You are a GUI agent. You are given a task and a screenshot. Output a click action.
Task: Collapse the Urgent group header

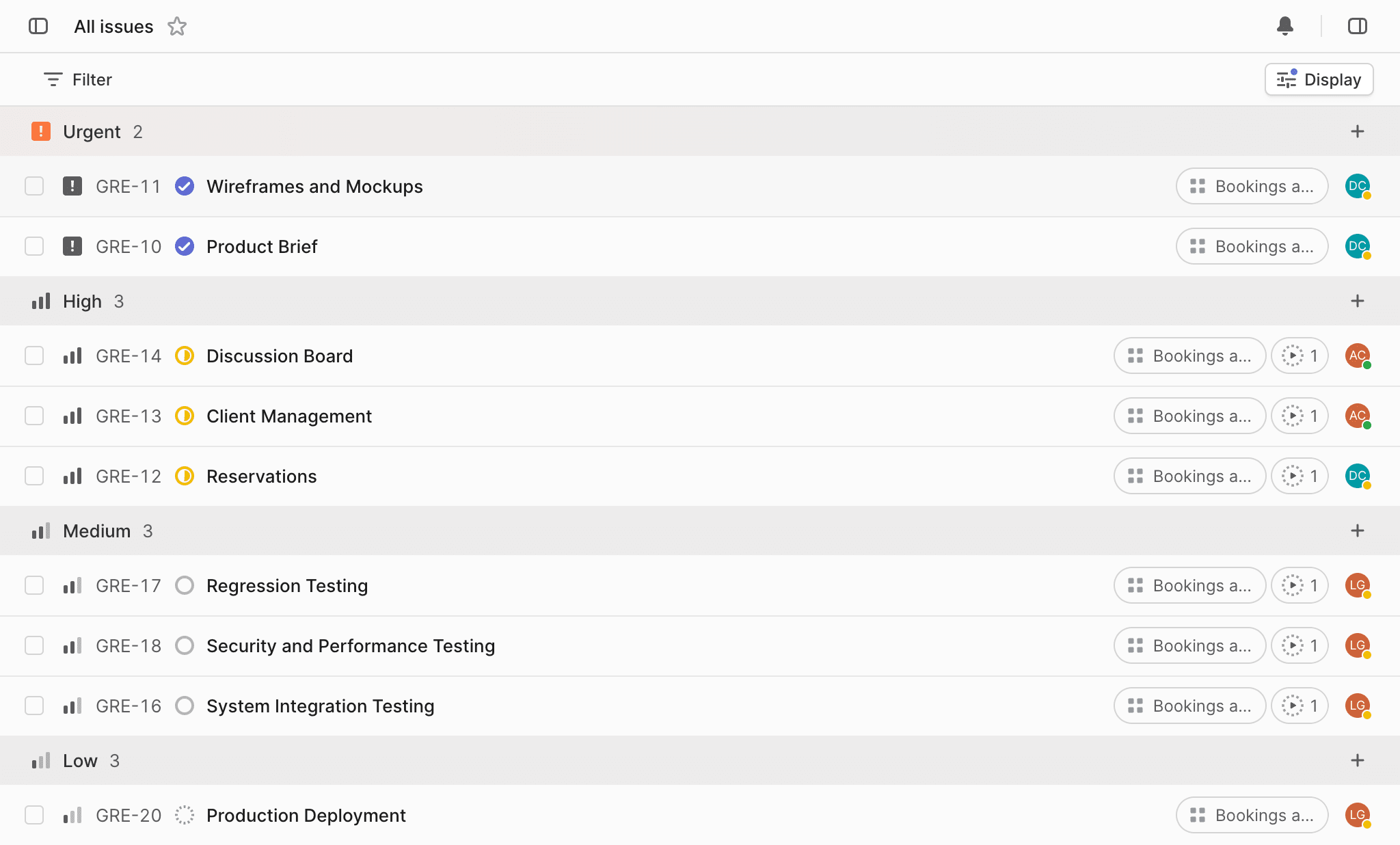[700, 131]
